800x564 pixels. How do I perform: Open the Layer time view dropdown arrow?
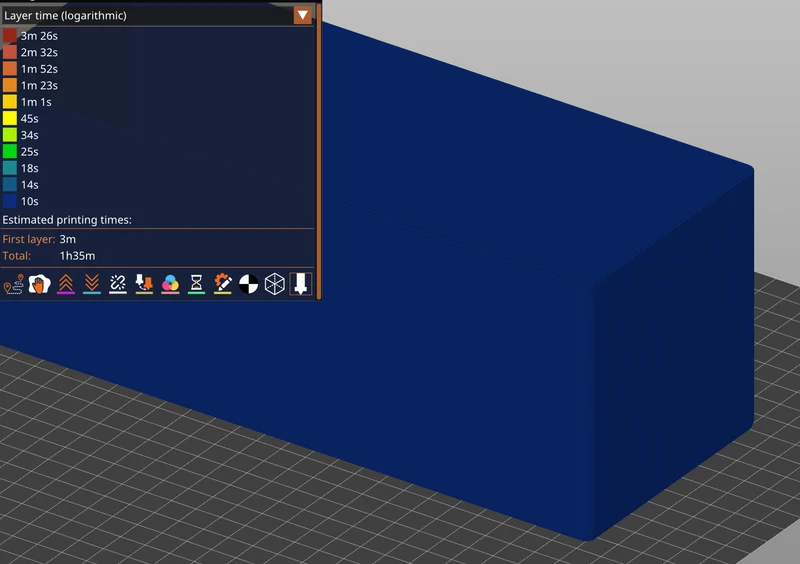click(x=303, y=15)
